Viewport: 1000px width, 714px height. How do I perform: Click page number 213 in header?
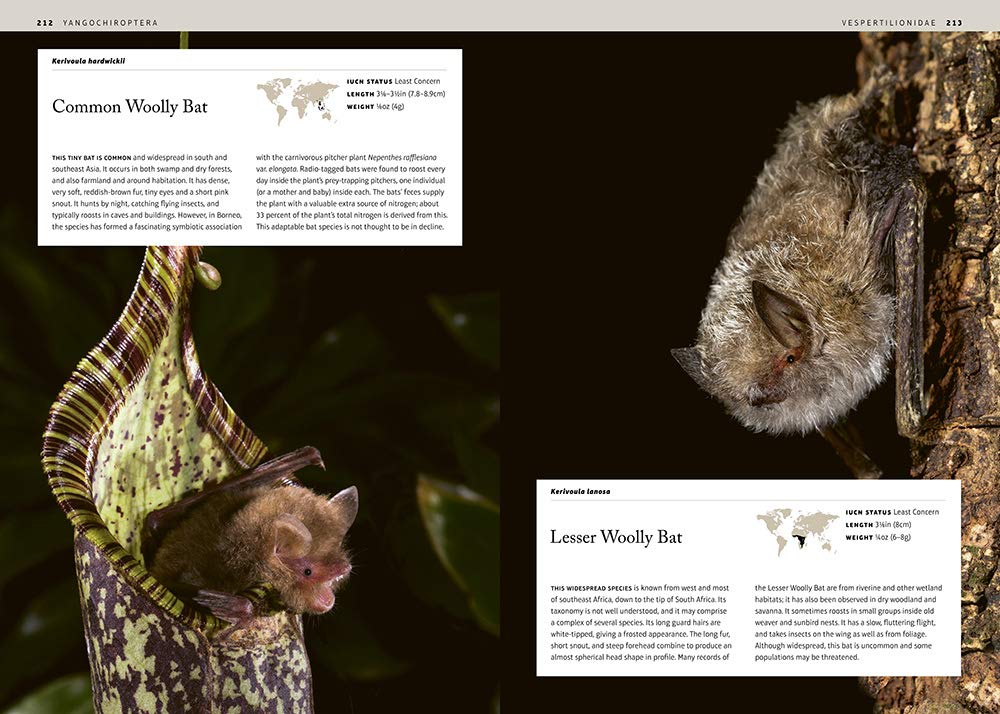tap(953, 22)
